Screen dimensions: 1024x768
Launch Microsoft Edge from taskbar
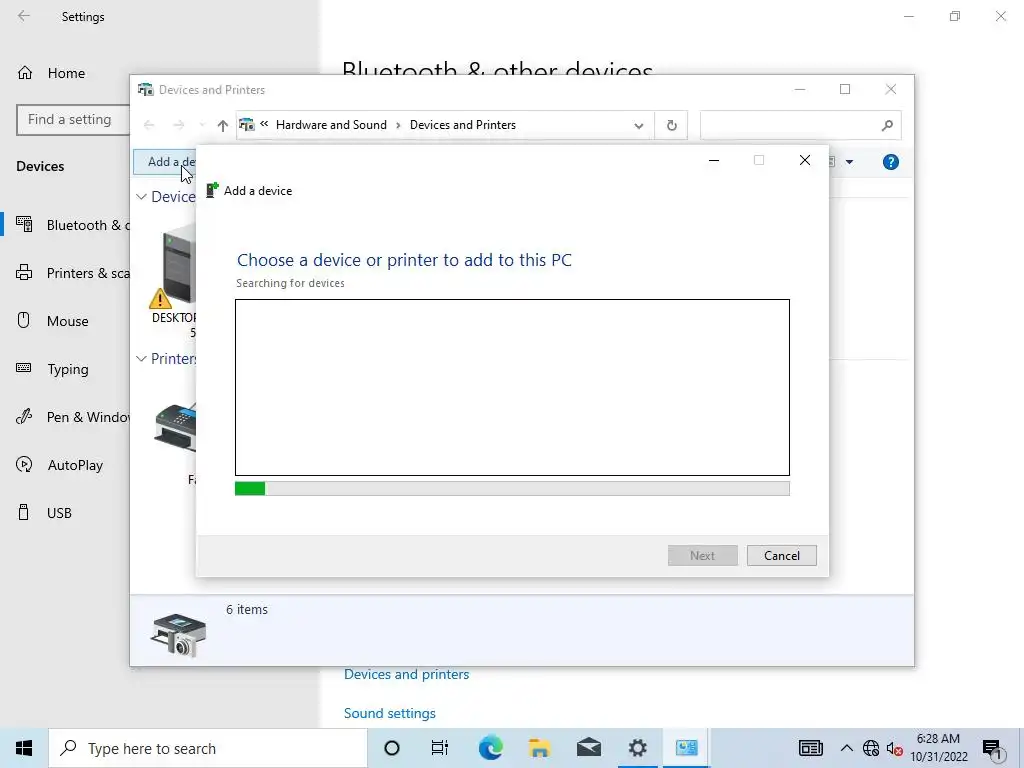(490, 748)
